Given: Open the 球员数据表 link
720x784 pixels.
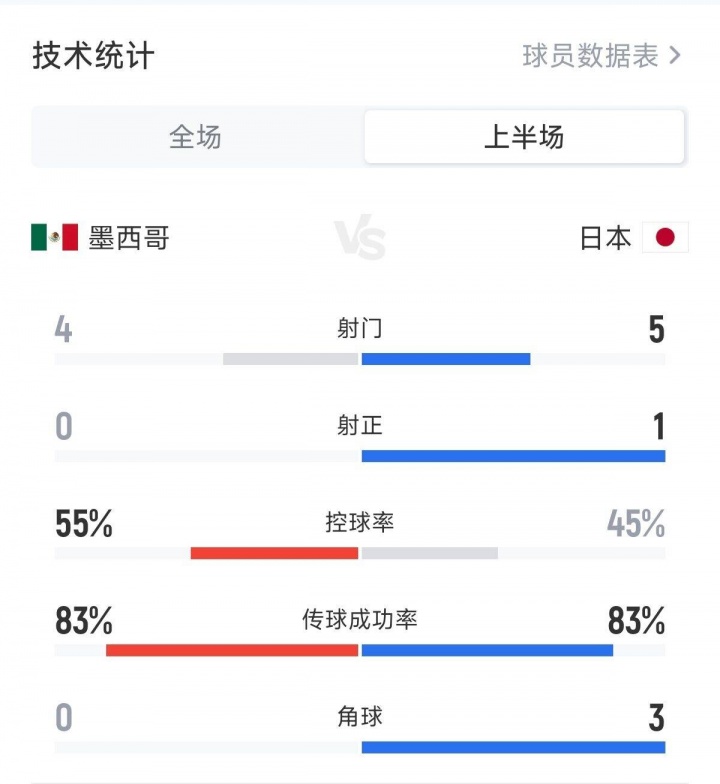Looking at the screenshot, I should coord(591,55).
